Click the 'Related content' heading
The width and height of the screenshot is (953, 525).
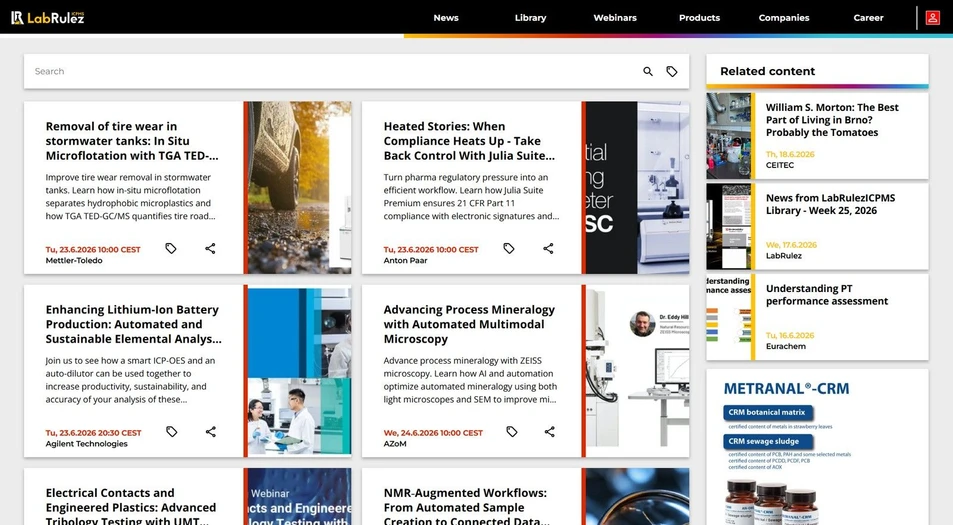click(x=768, y=71)
